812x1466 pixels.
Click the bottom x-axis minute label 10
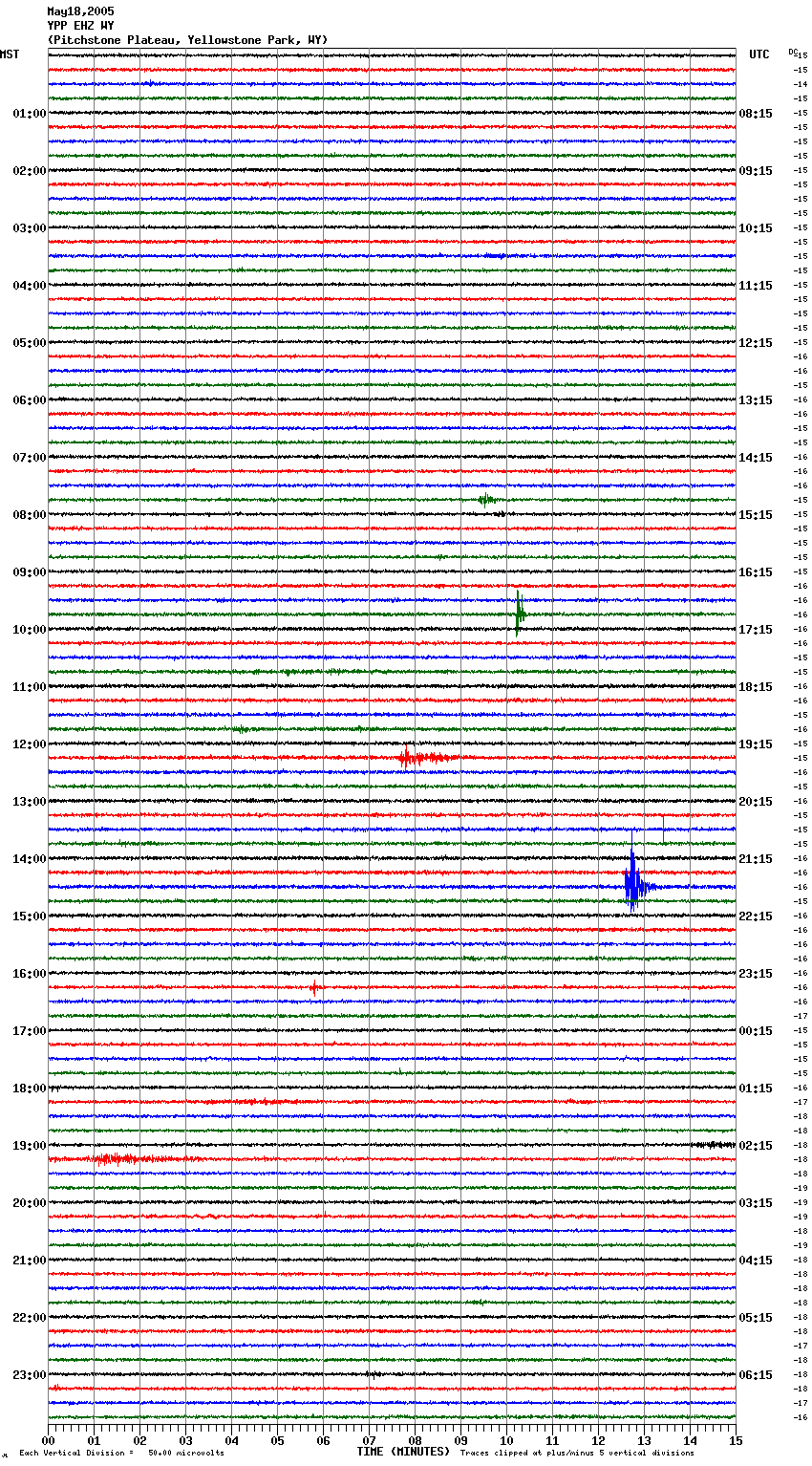point(506,1441)
